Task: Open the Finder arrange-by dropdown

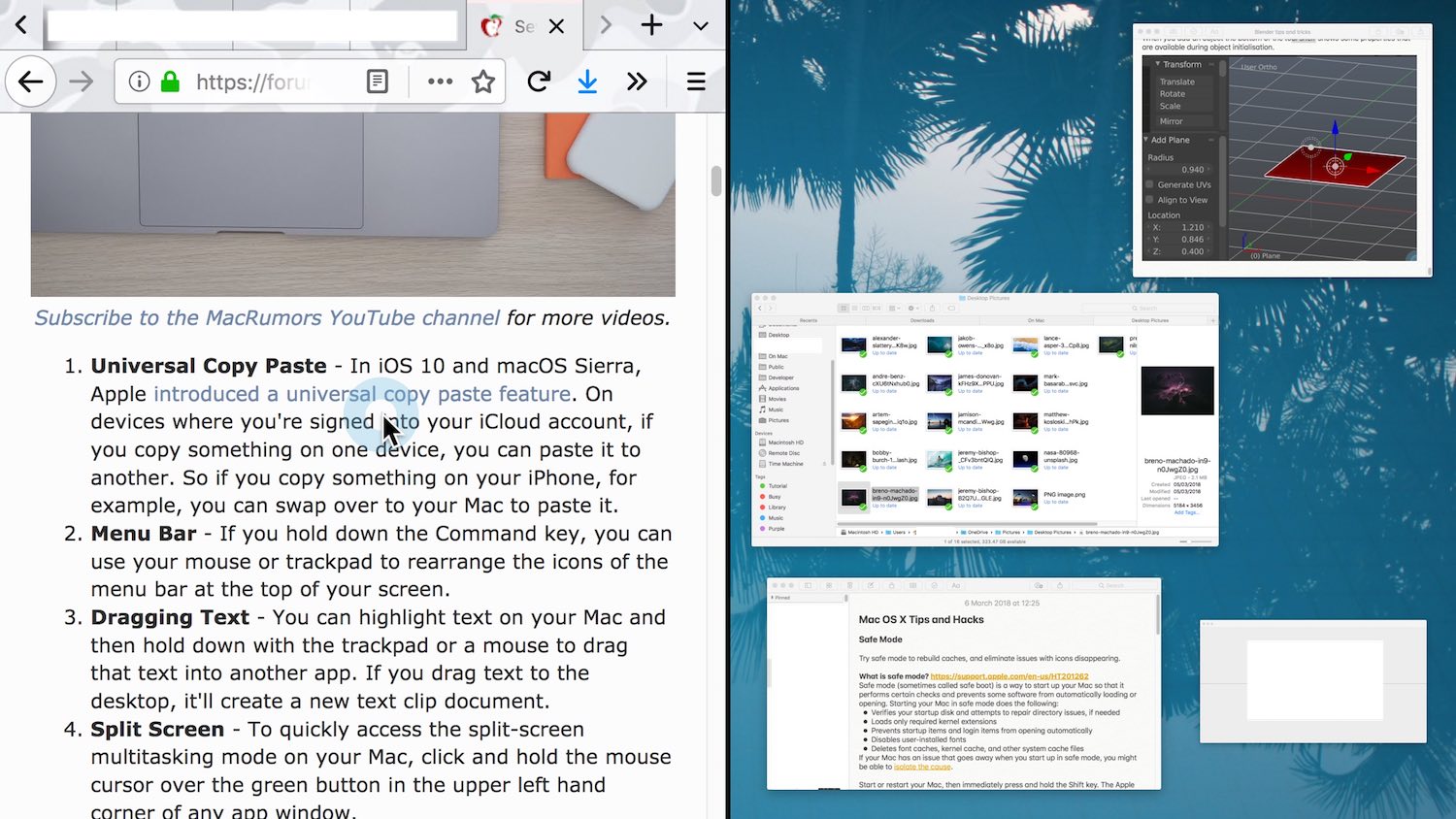Action: click(x=895, y=308)
